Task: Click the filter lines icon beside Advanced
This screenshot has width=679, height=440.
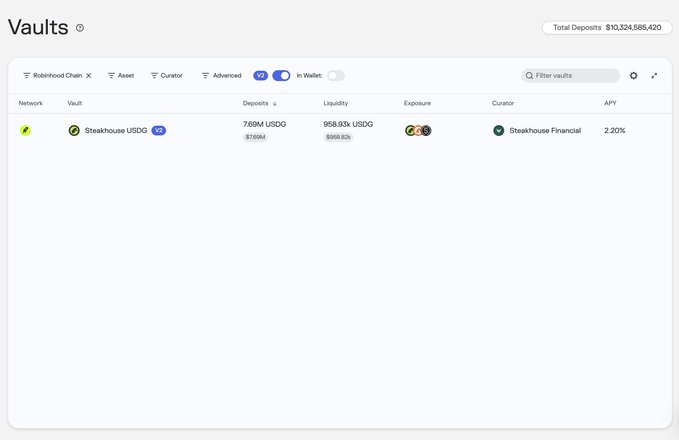Action: (x=205, y=75)
